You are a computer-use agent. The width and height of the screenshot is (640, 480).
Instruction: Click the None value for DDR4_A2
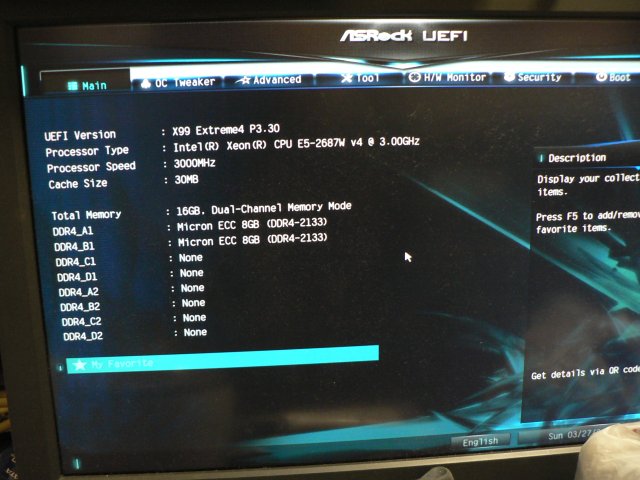click(192, 288)
